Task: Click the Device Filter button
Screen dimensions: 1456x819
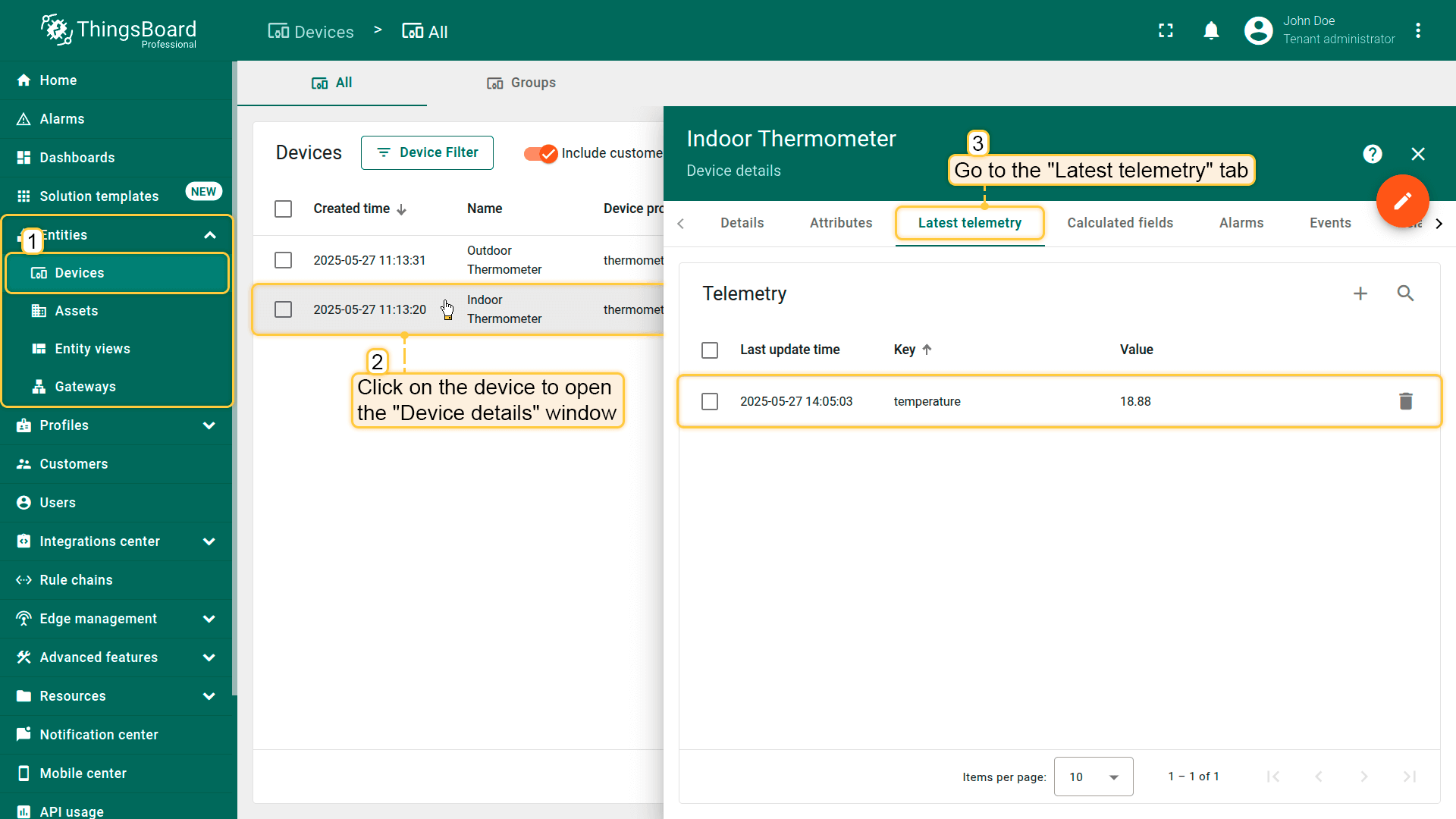Action: click(427, 153)
